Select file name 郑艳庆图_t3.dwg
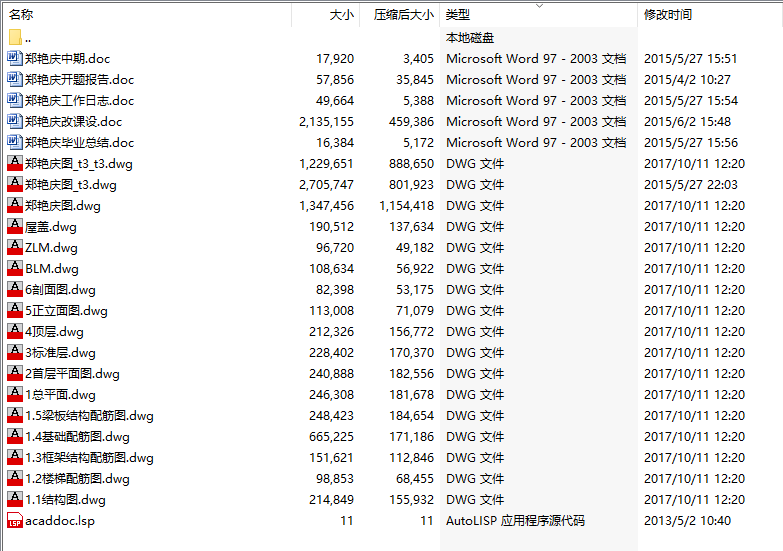783x551 pixels. tap(71, 185)
